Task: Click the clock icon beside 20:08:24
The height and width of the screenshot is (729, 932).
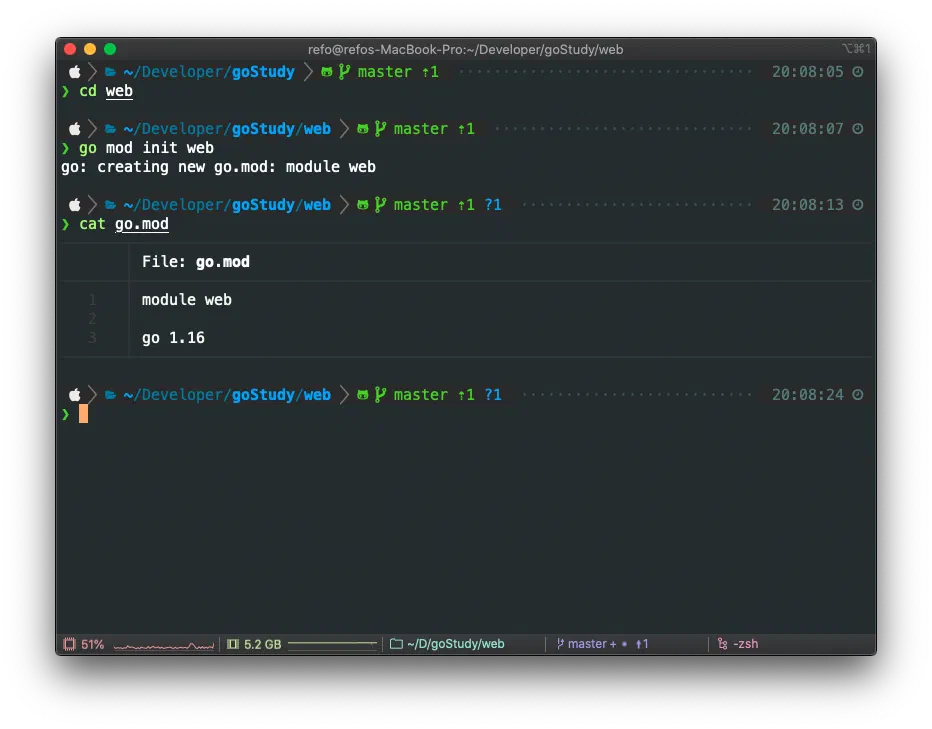Action: [857, 395]
